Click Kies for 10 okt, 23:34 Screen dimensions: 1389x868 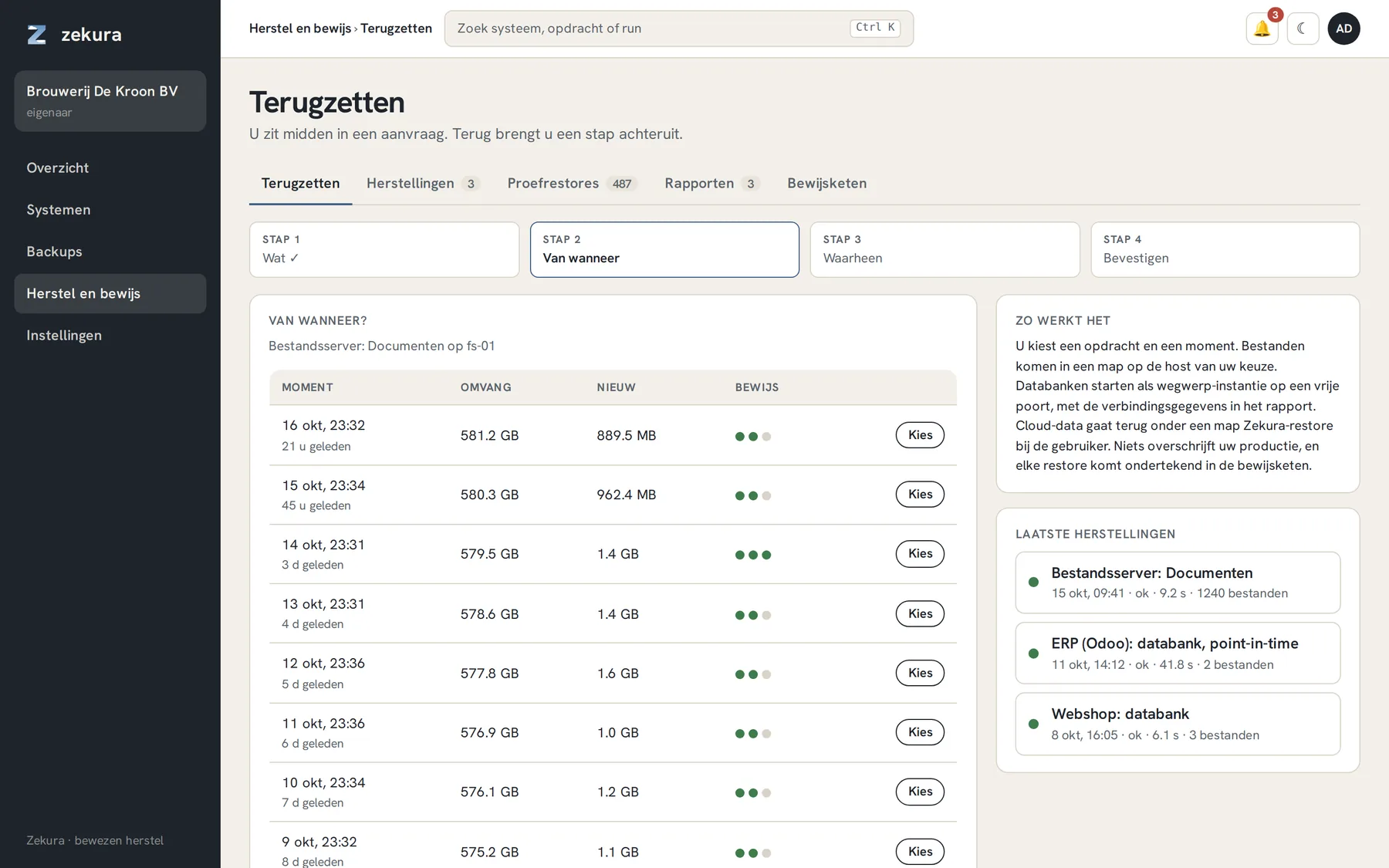[920, 792]
